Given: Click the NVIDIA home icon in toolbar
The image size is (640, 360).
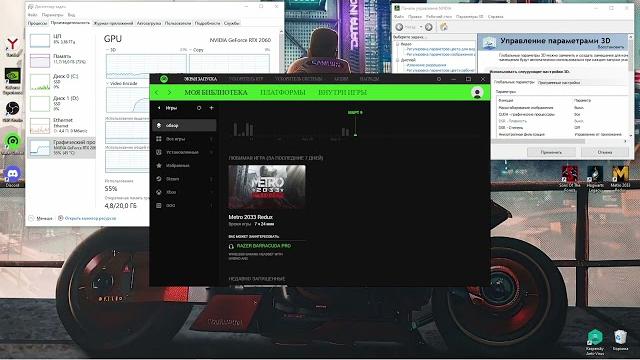Looking at the screenshot, I should (444, 27).
